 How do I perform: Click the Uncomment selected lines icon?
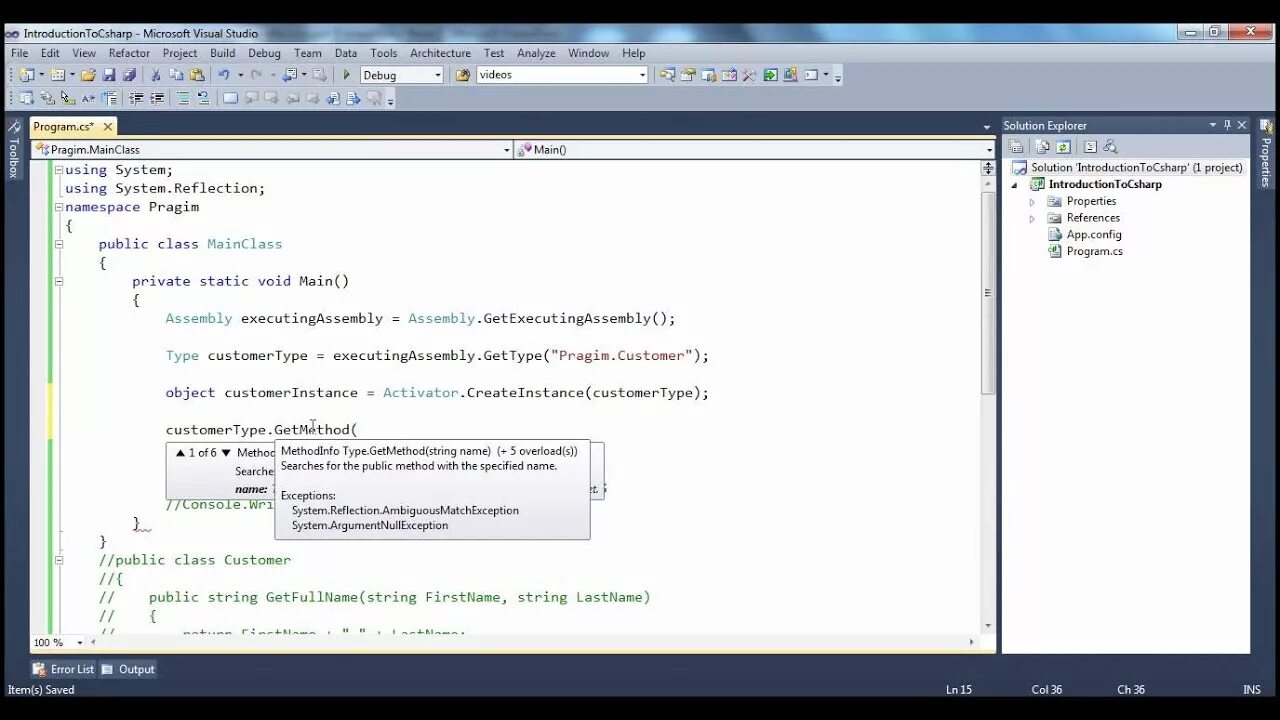point(203,98)
